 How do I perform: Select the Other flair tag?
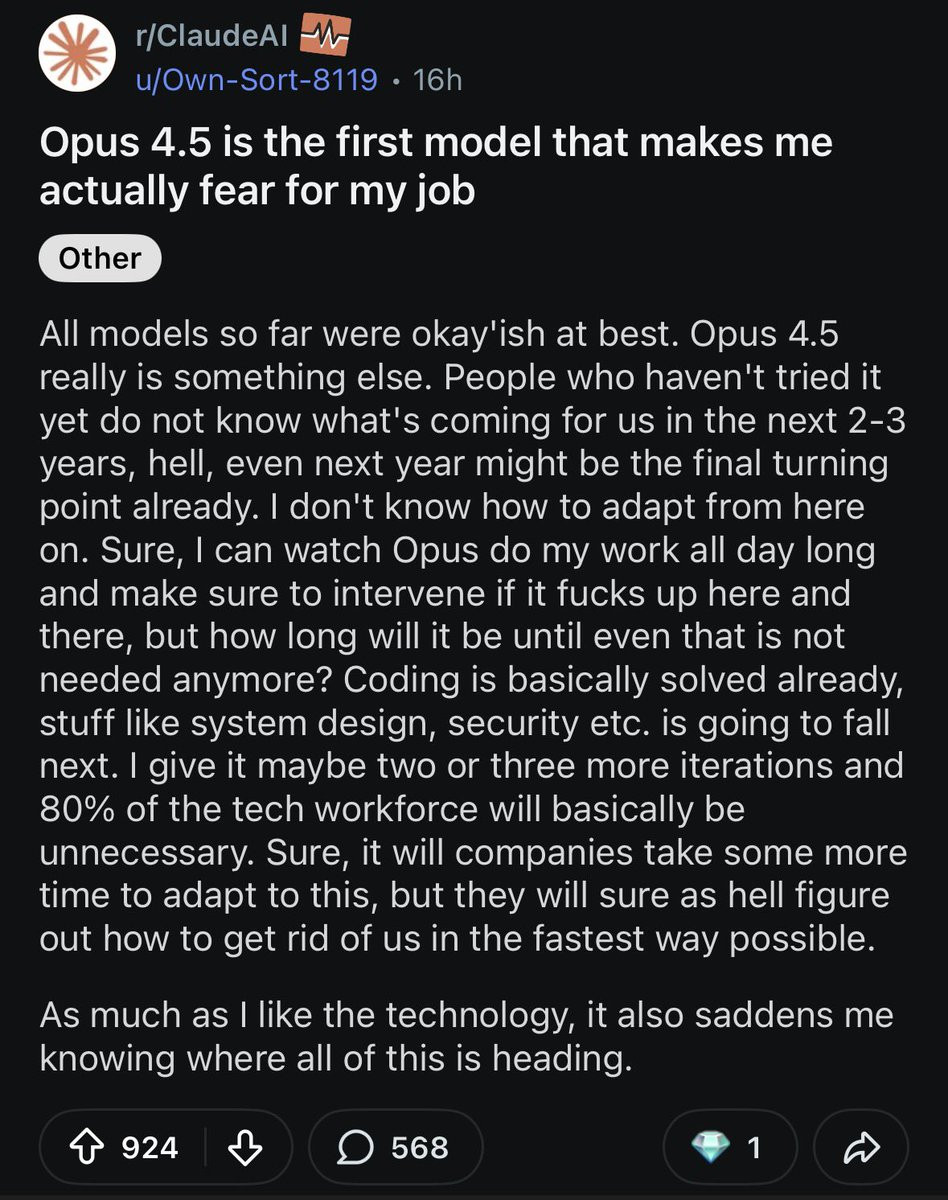click(100, 258)
